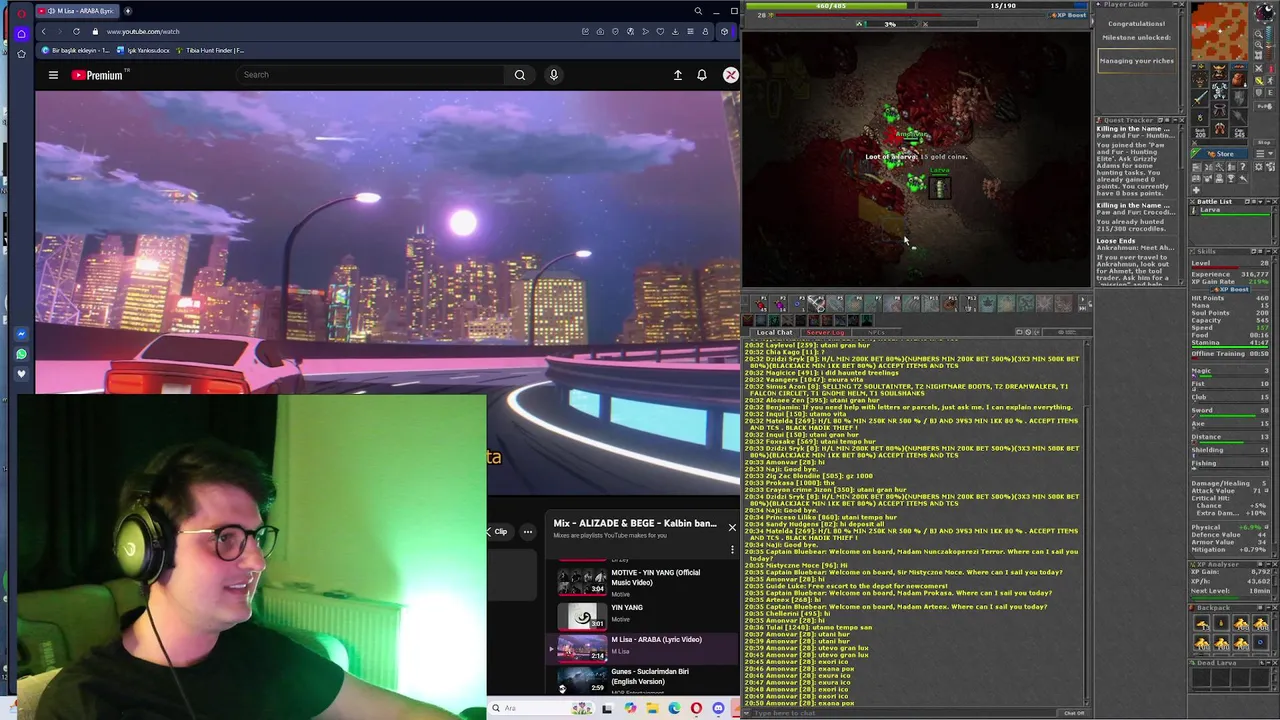Toggle Chat Off button in Tibia
Image resolution: width=1280 pixels, height=720 pixels.
(x=1073, y=713)
